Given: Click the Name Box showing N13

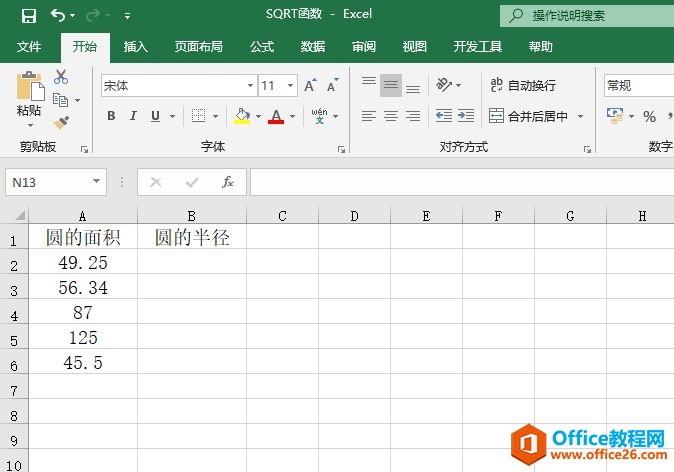Looking at the screenshot, I should (56, 182).
